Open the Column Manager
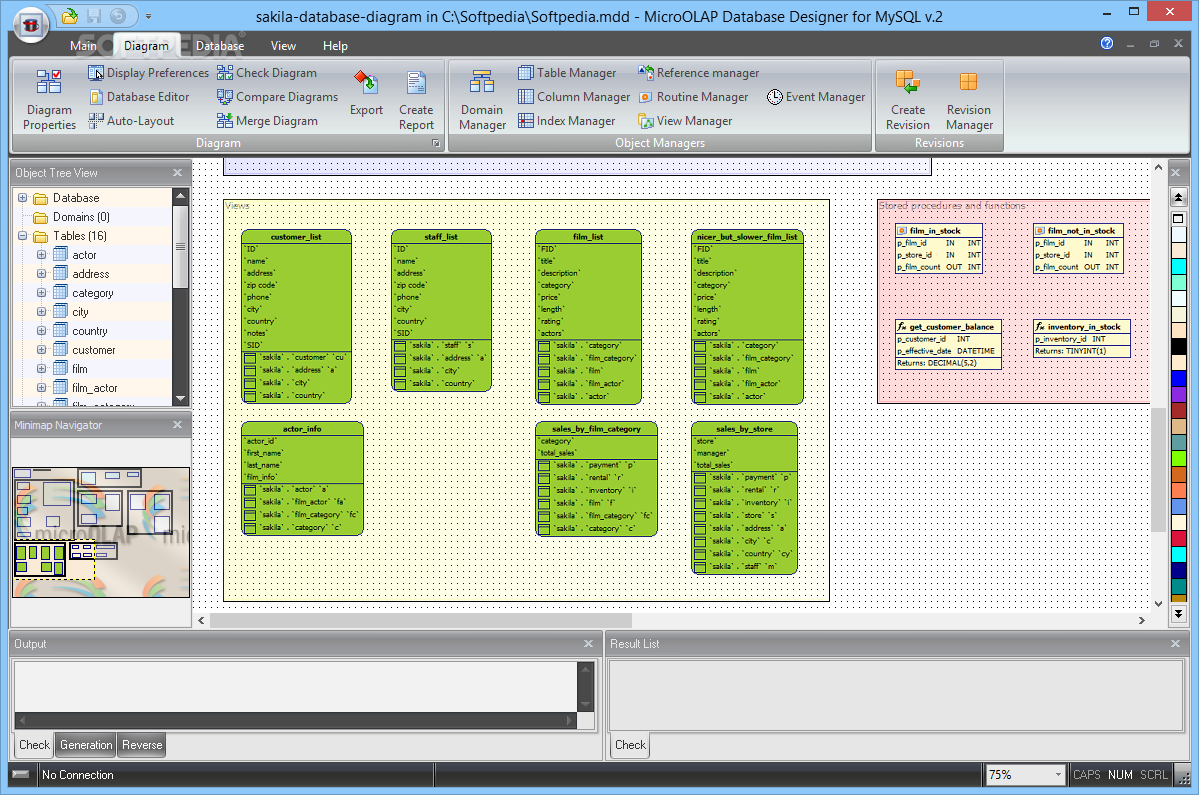 [x=574, y=97]
